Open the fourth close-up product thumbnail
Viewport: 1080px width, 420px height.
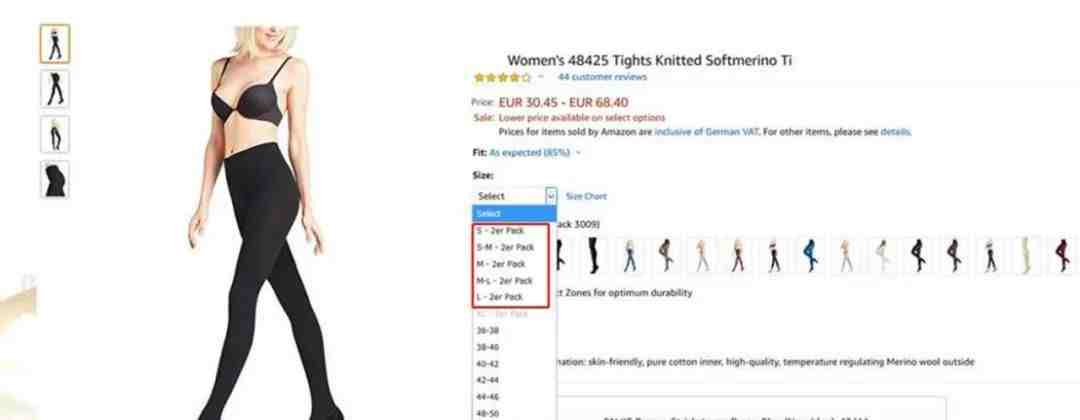click(x=54, y=180)
